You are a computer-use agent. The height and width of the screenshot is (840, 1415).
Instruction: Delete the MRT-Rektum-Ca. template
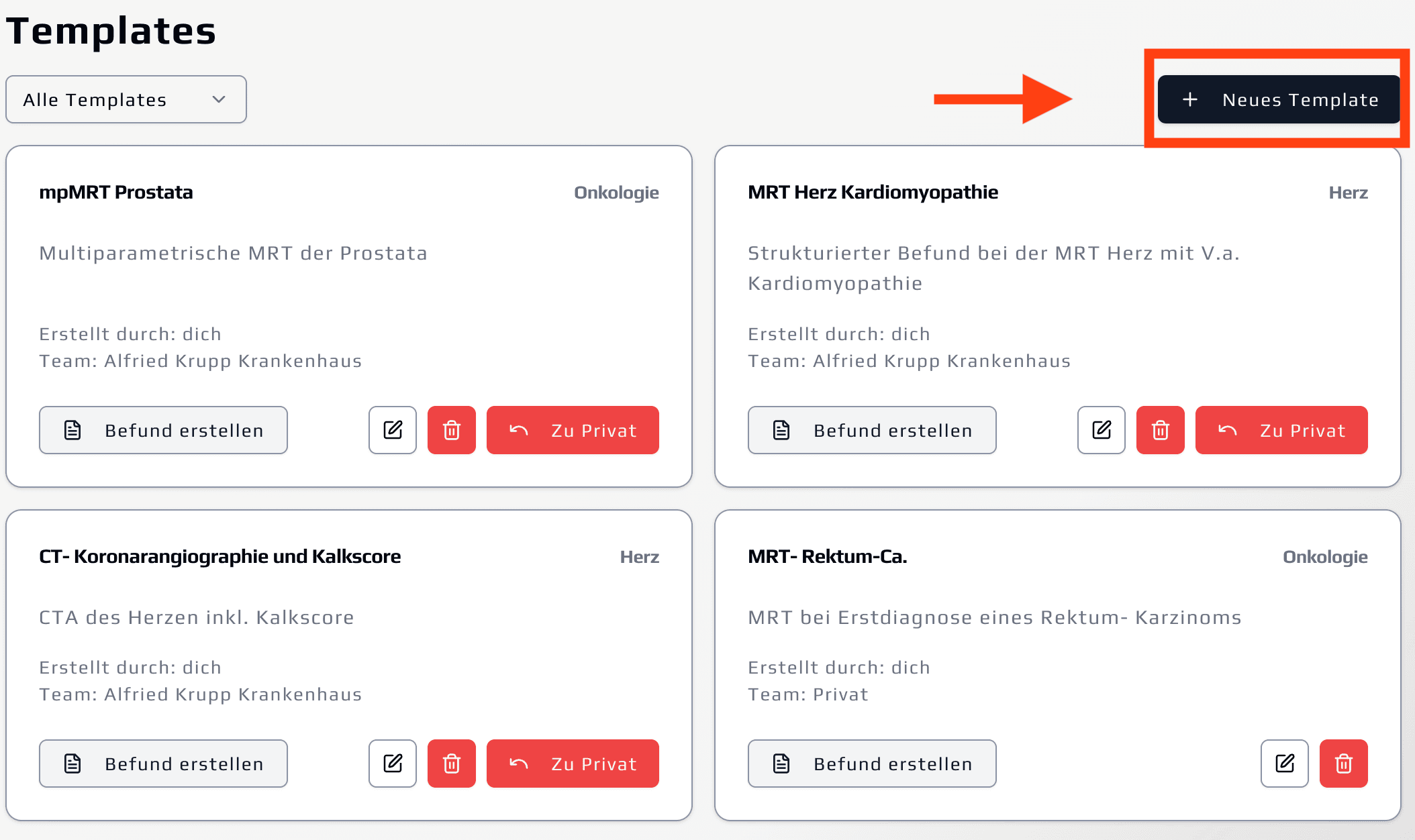click(1344, 764)
